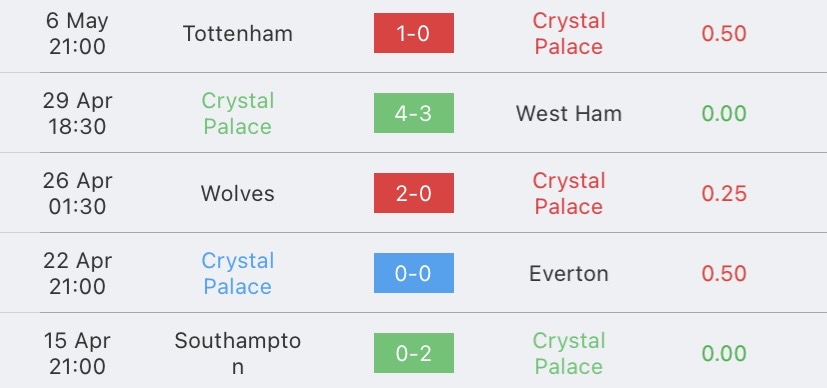Open Everton team link

tap(569, 274)
